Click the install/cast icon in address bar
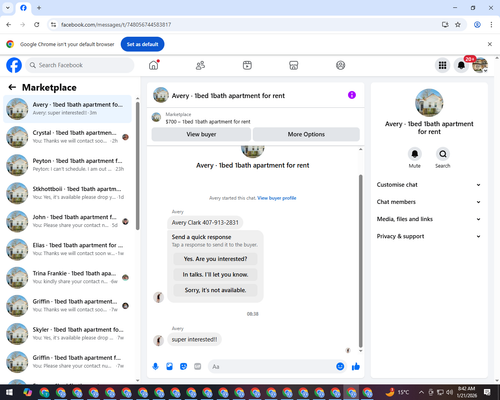The image size is (500, 400). [445, 25]
